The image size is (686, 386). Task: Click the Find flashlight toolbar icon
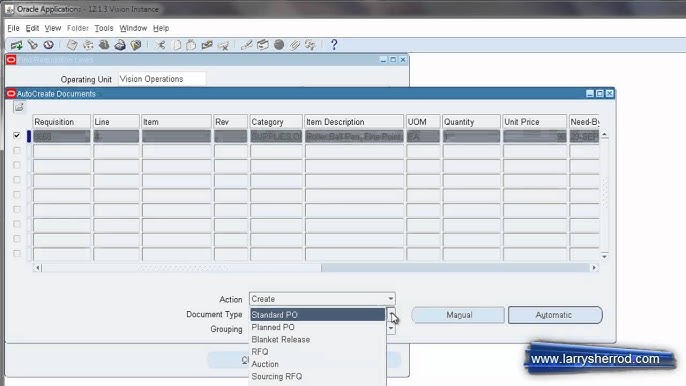pos(32,45)
